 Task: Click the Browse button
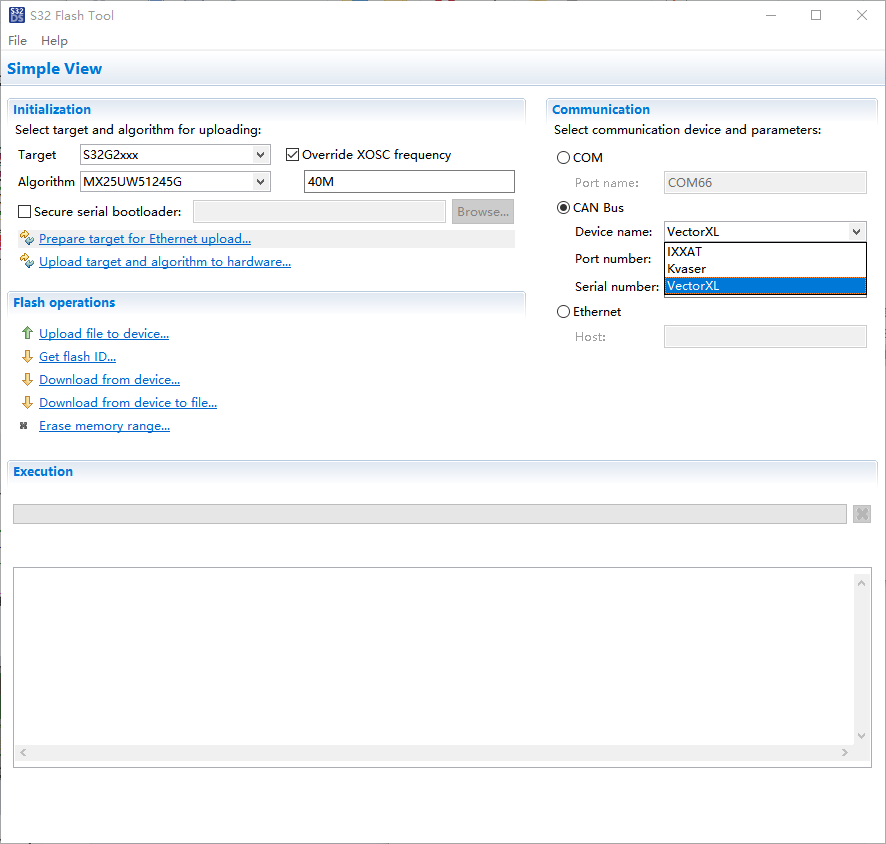[x=482, y=211]
